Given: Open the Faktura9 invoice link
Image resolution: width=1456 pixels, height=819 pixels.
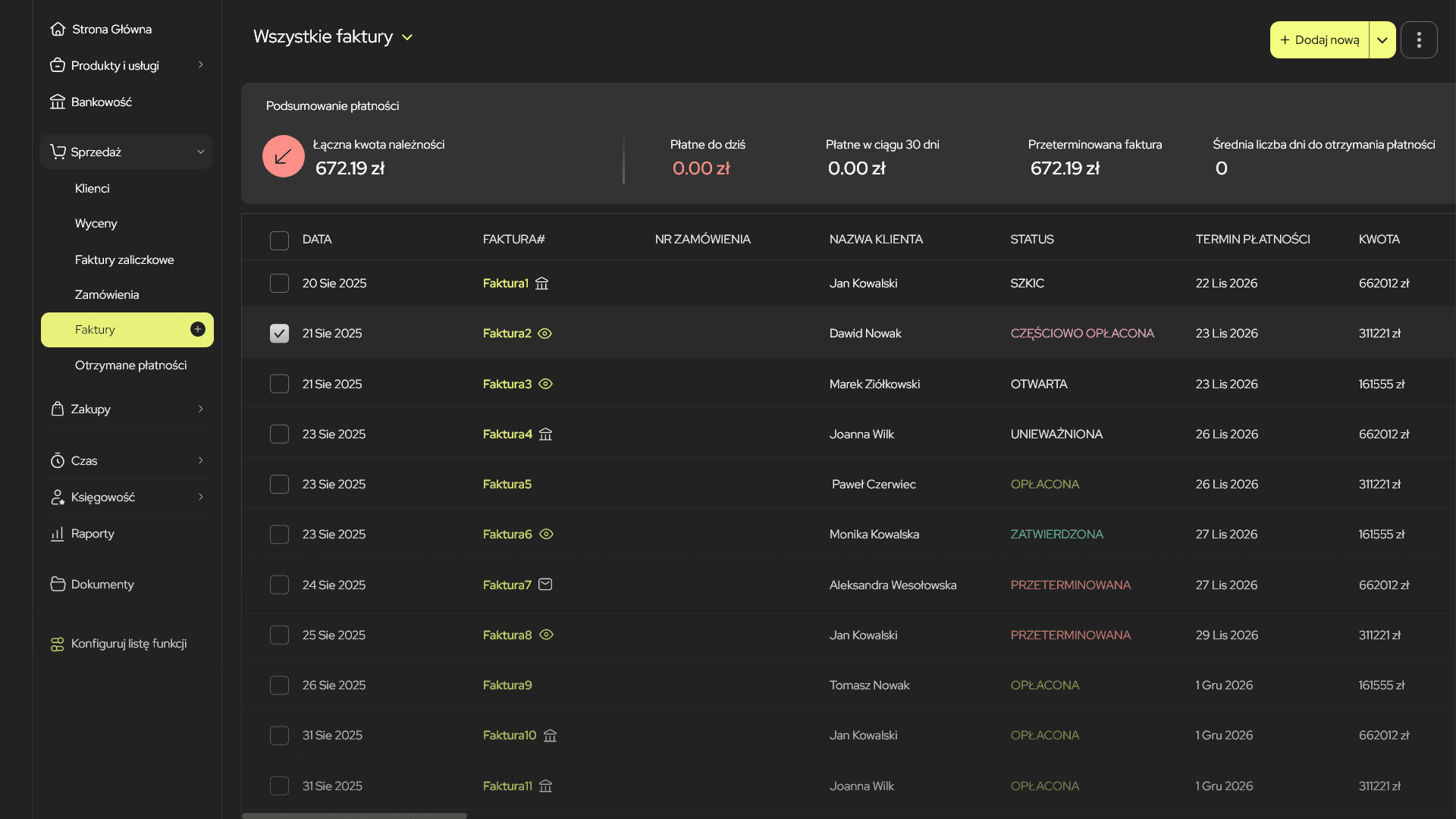Looking at the screenshot, I should (507, 686).
